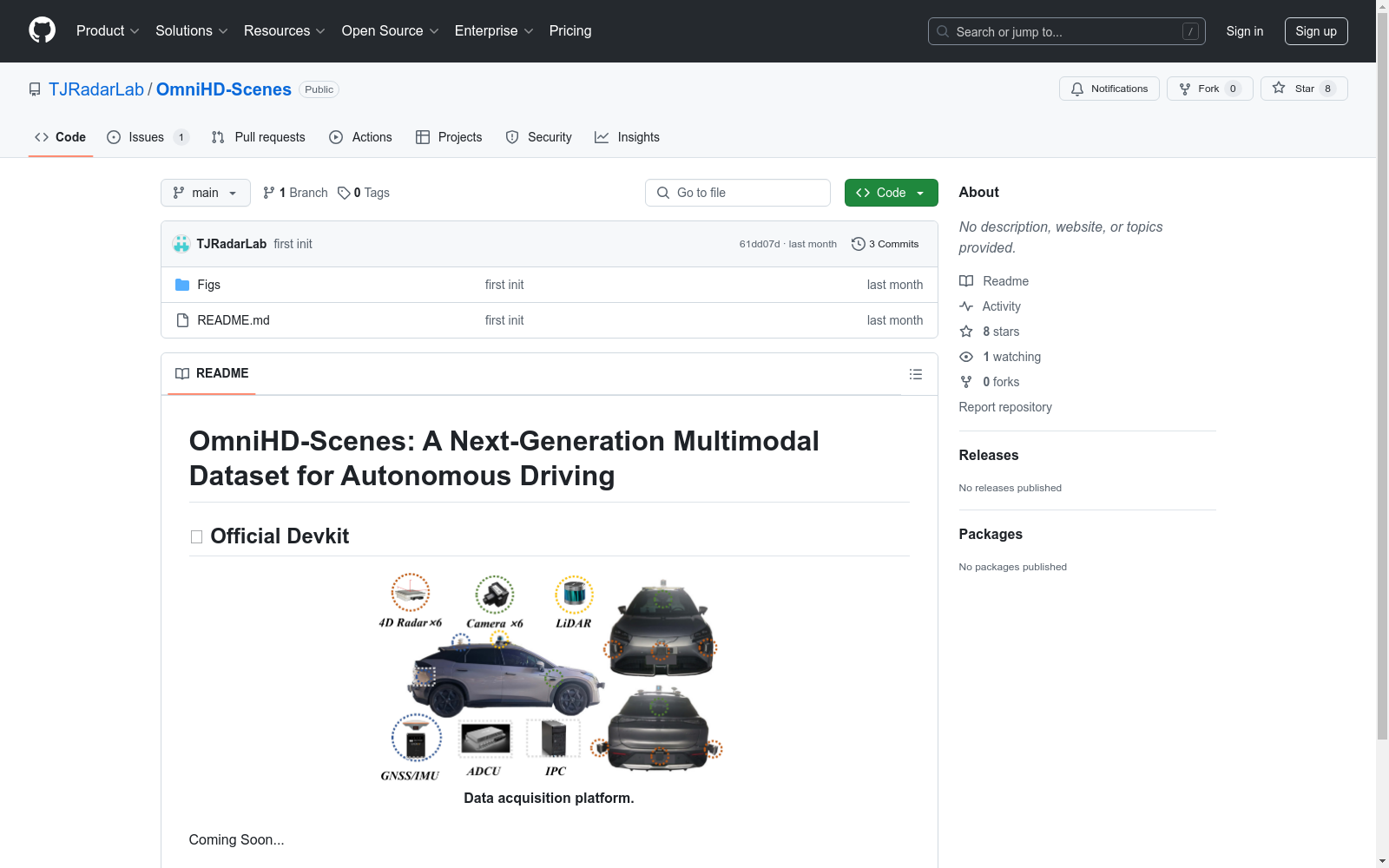Click the book icon beside Readme

pos(966,281)
